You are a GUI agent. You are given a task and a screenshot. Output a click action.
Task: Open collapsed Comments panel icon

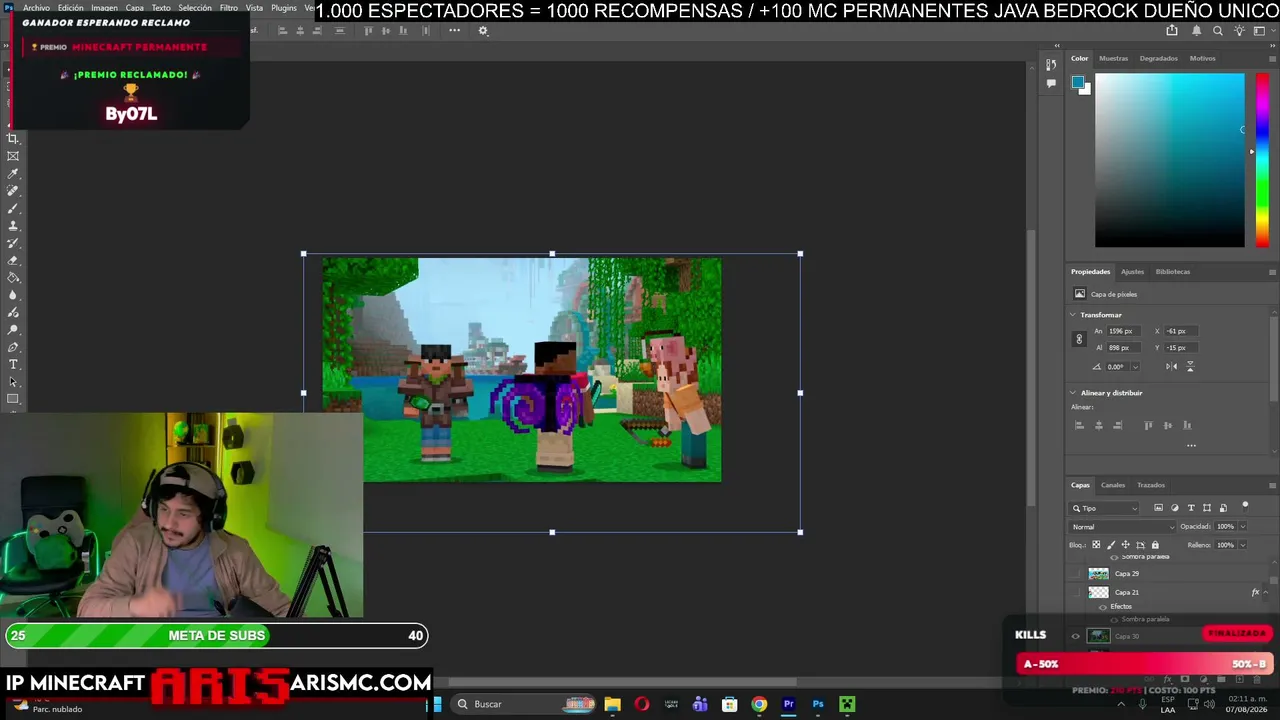click(x=1051, y=84)
